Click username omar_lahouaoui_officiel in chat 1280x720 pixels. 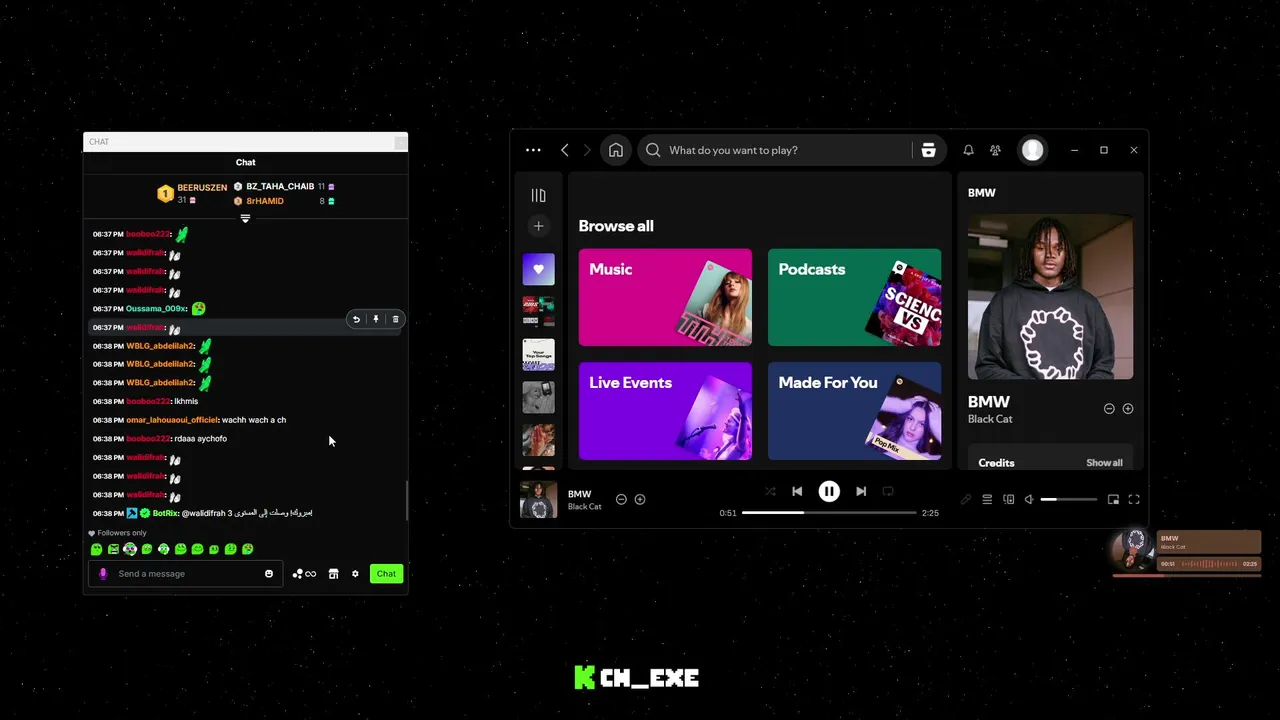tap(172, 420)
